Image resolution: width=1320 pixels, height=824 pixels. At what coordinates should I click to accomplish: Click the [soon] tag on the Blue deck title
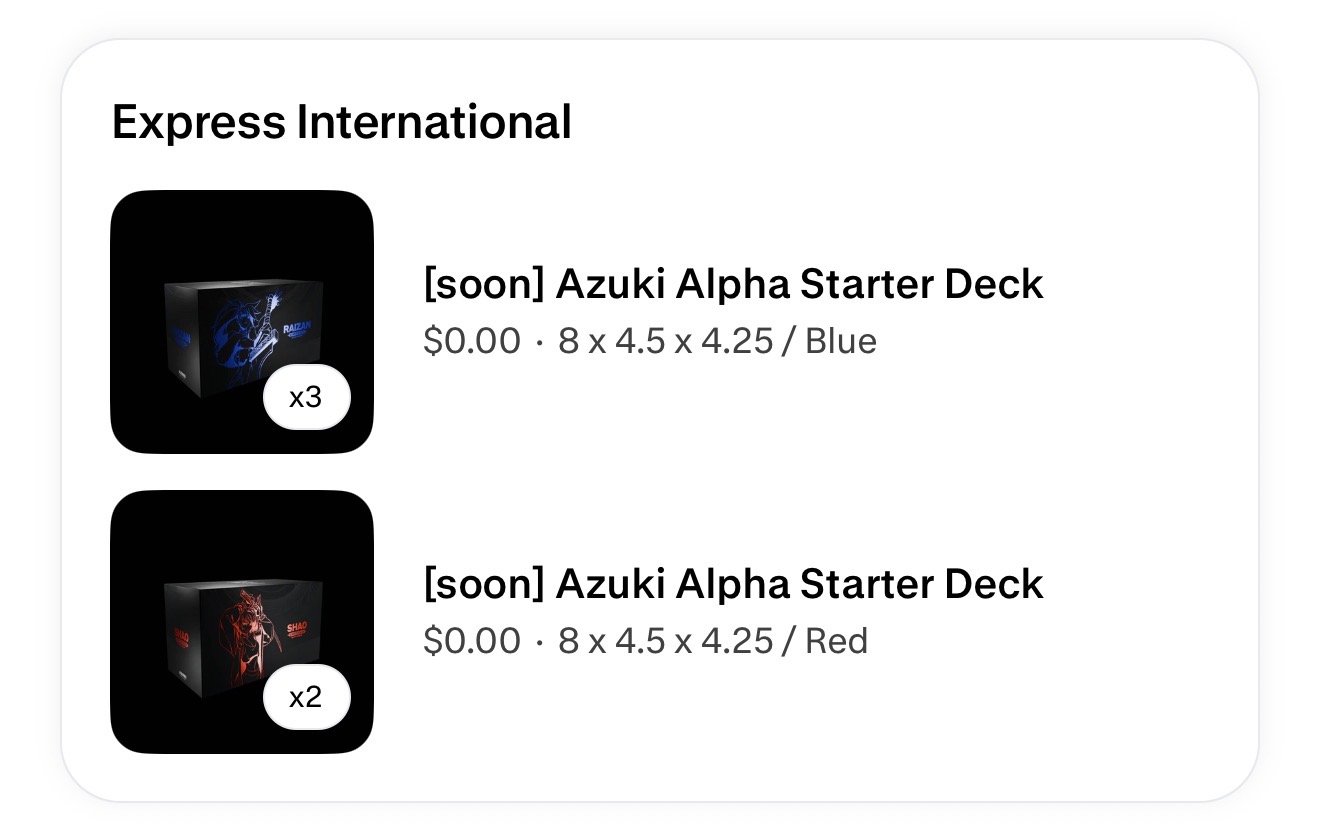tap(483, 285)
